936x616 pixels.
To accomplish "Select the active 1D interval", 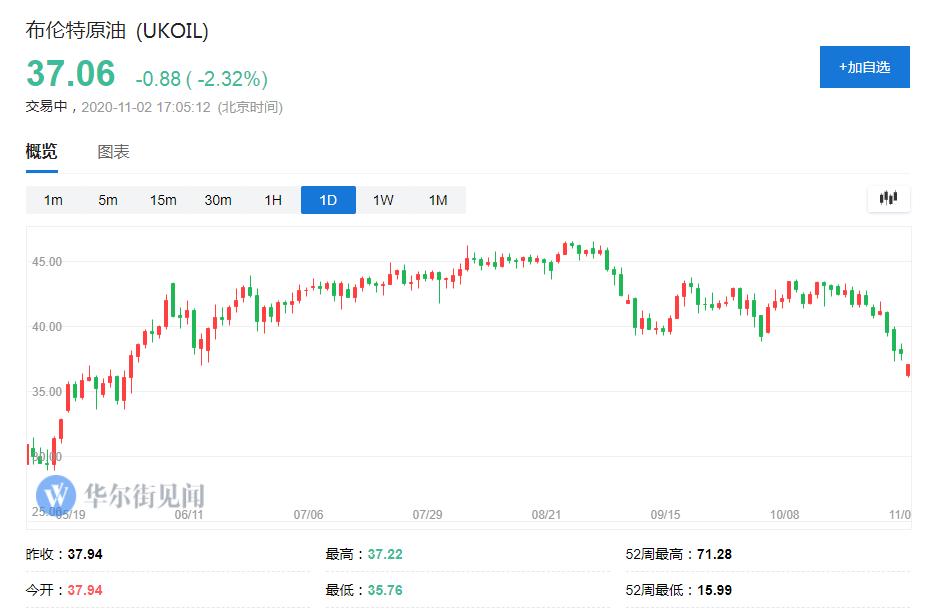I will (328, 200).
